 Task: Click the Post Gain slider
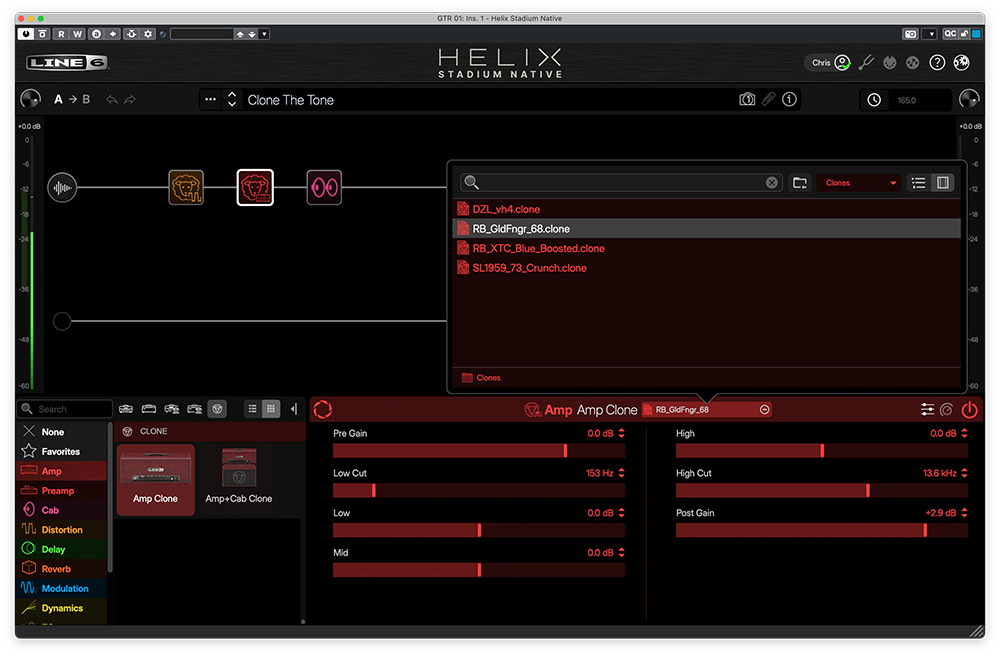pos(822,530)
